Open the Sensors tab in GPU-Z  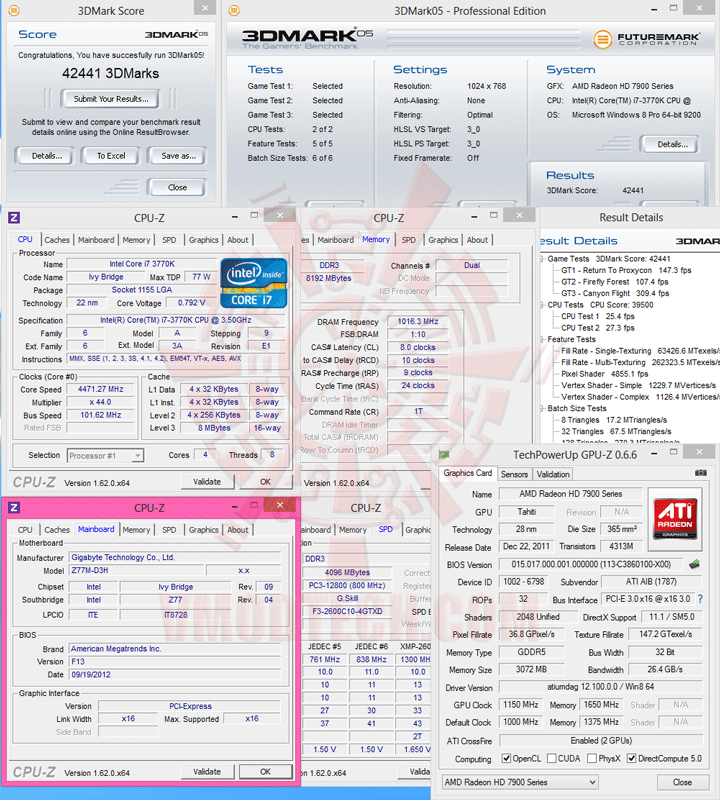point(514,474)
